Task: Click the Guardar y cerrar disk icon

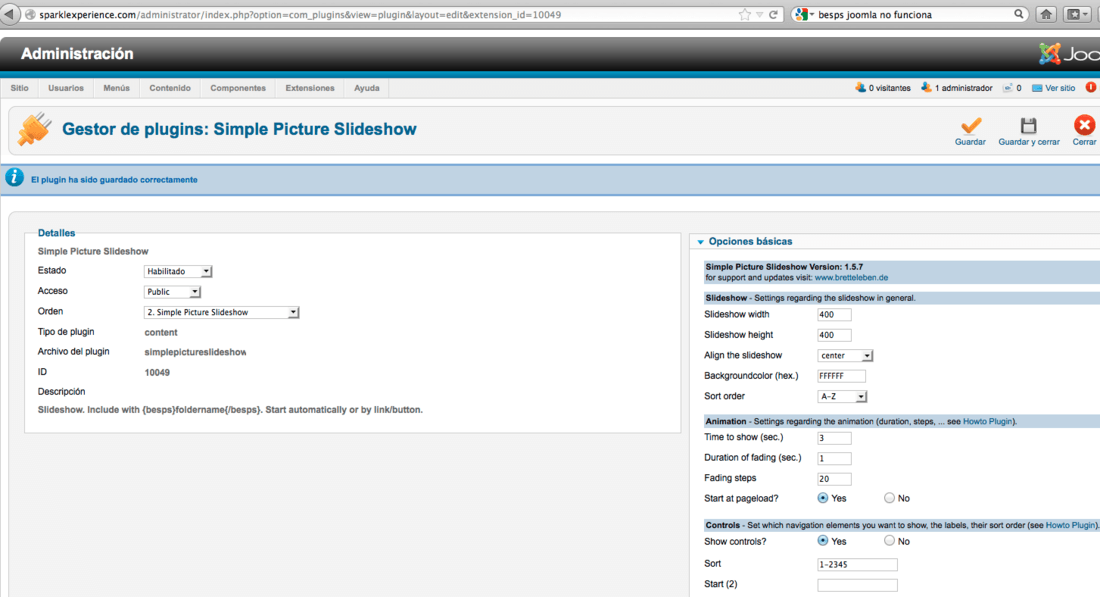Action: (1028, 126)
